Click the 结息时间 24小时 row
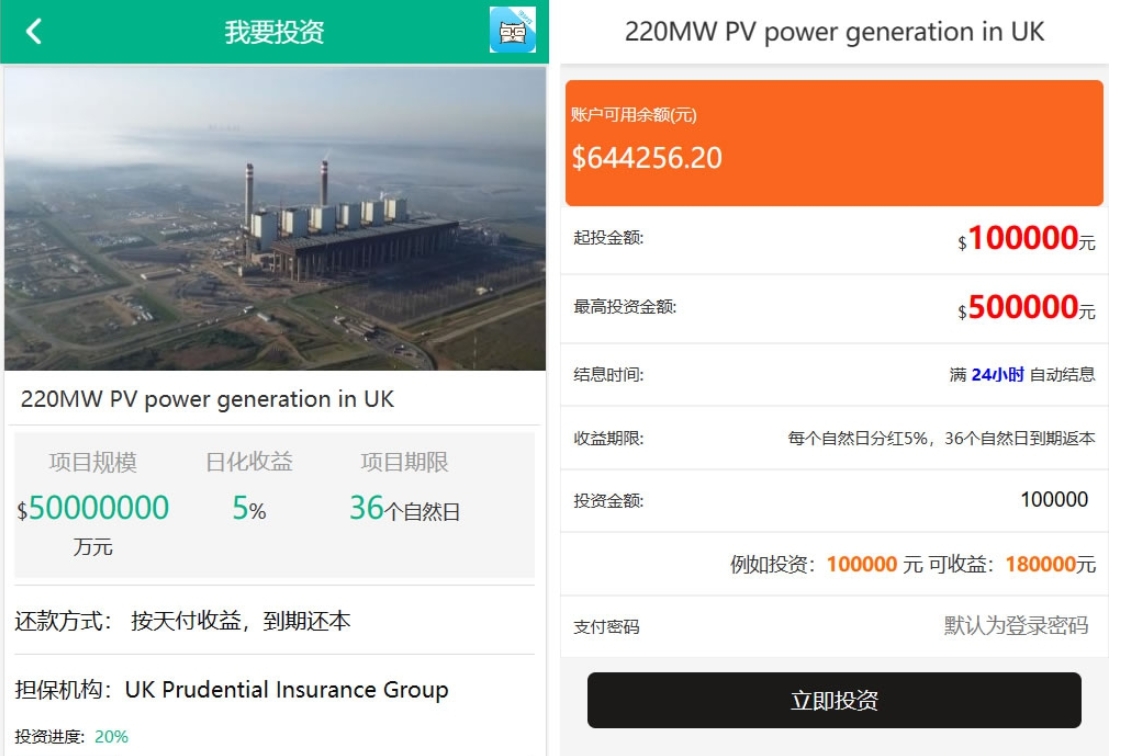Viewport: 1129px width, 756px height. coord(834,375)
